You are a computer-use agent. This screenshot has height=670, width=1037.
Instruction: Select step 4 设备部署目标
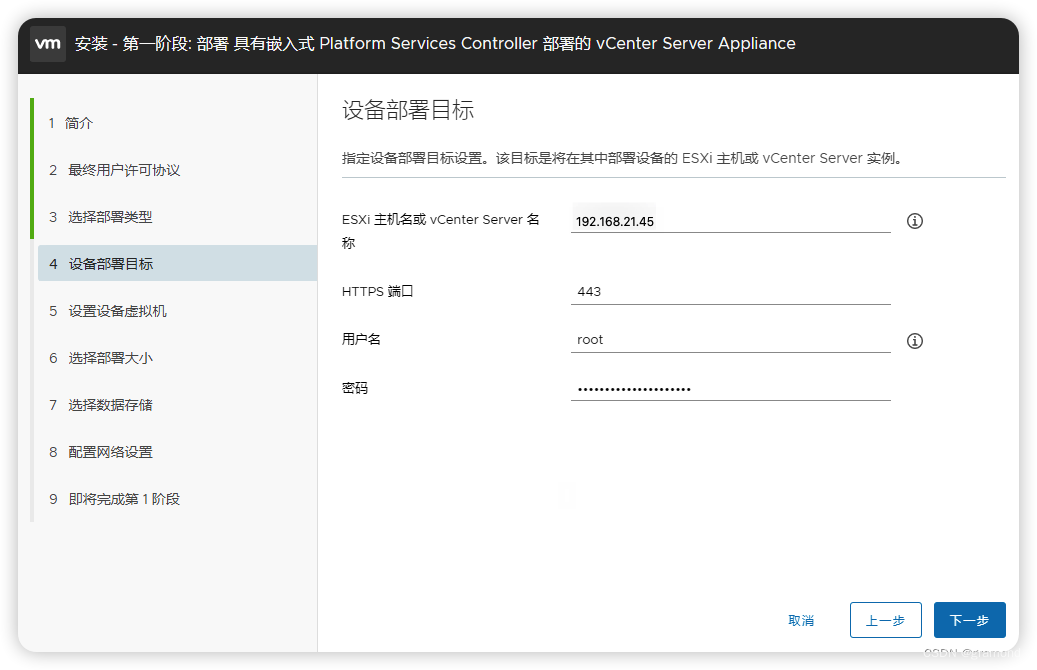(x=177, y=263)
